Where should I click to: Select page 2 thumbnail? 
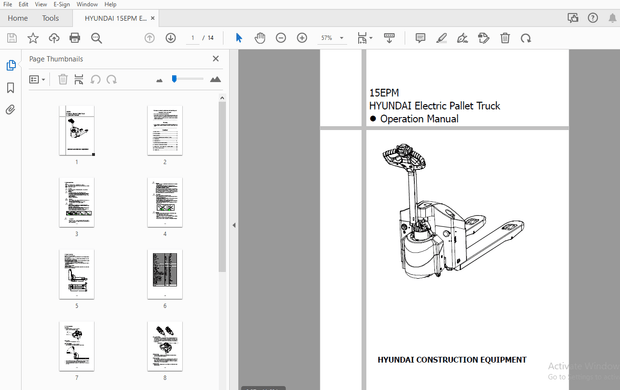[165, 131]
